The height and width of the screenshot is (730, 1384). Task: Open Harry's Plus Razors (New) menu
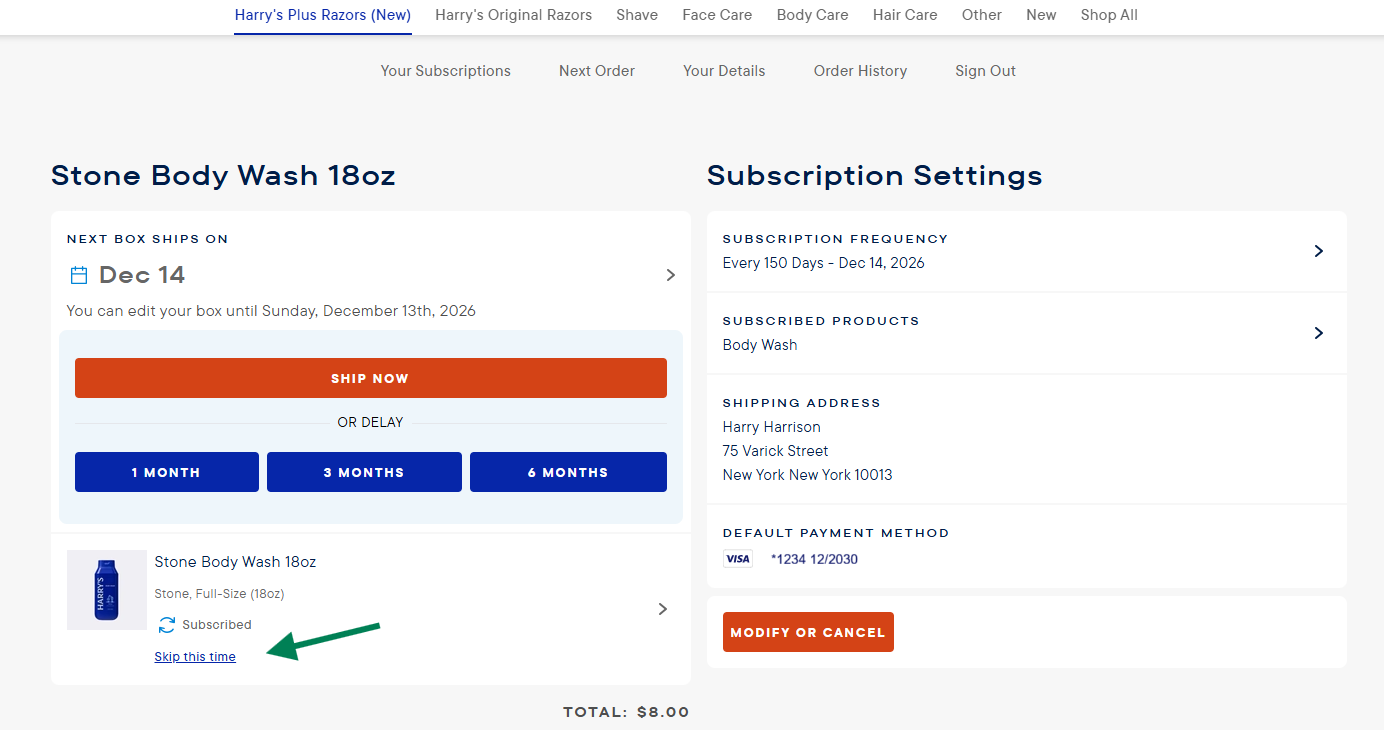click(x=323, y=15)
